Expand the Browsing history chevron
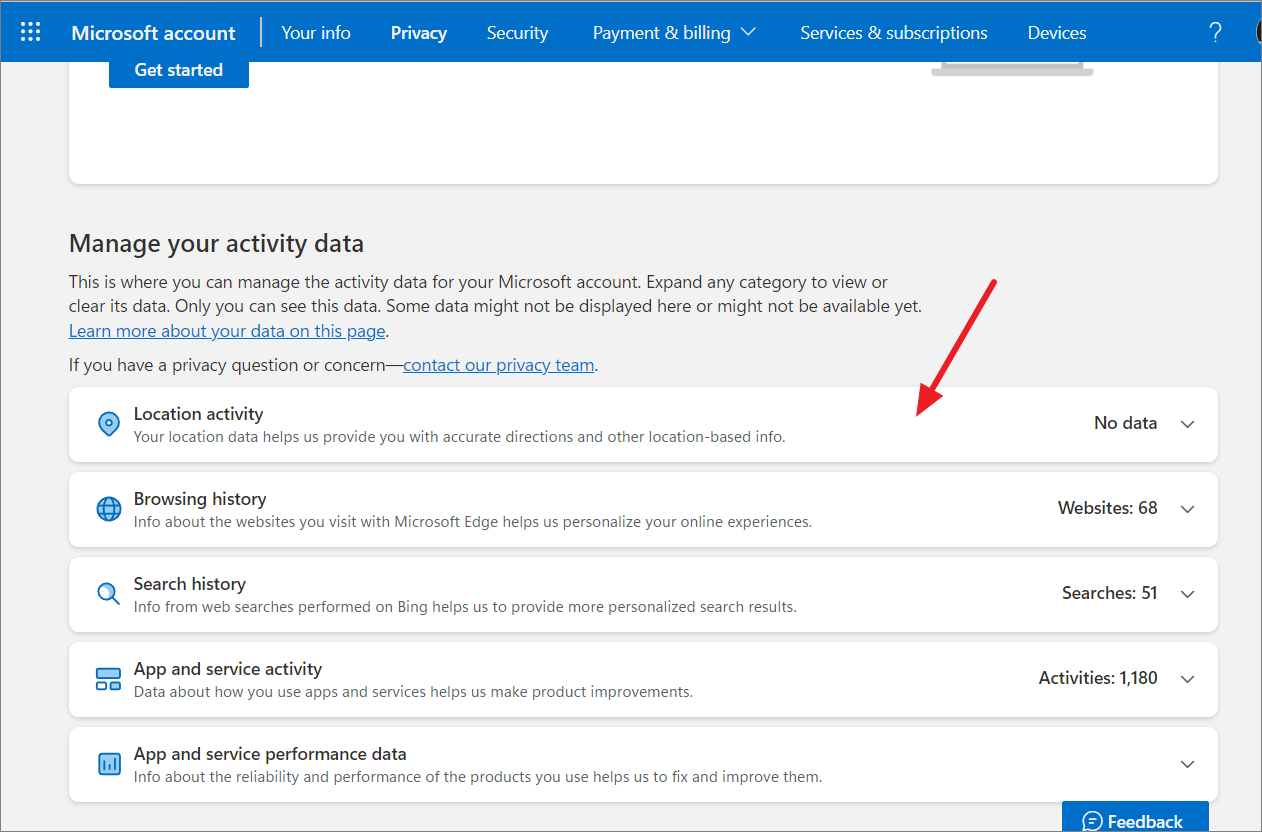Viewport: 1262px width, 832px height. 1187,509
